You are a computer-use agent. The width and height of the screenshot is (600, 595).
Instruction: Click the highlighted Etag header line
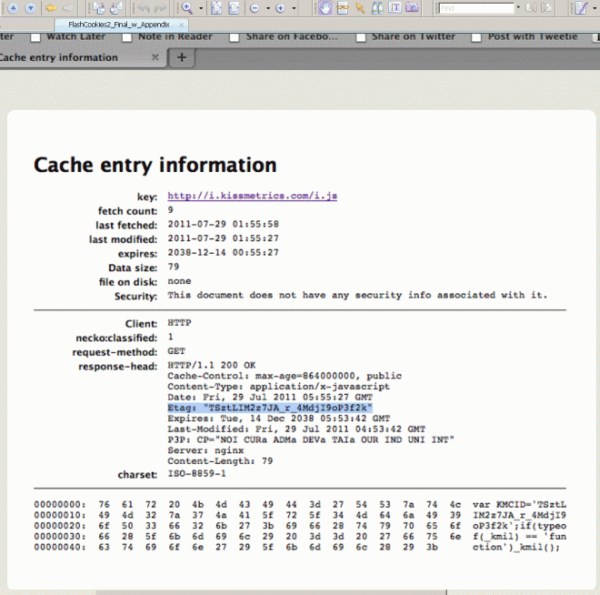[x=270, y=408]
